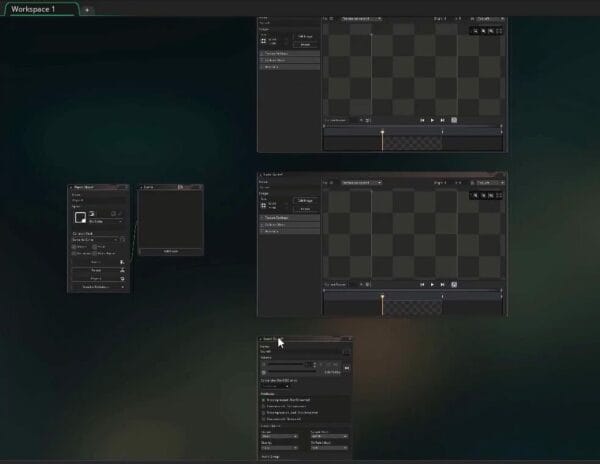The image size is (600, 464).
Task: Click Variable Definitions in Object editor
Action: (x=99, y=287)
